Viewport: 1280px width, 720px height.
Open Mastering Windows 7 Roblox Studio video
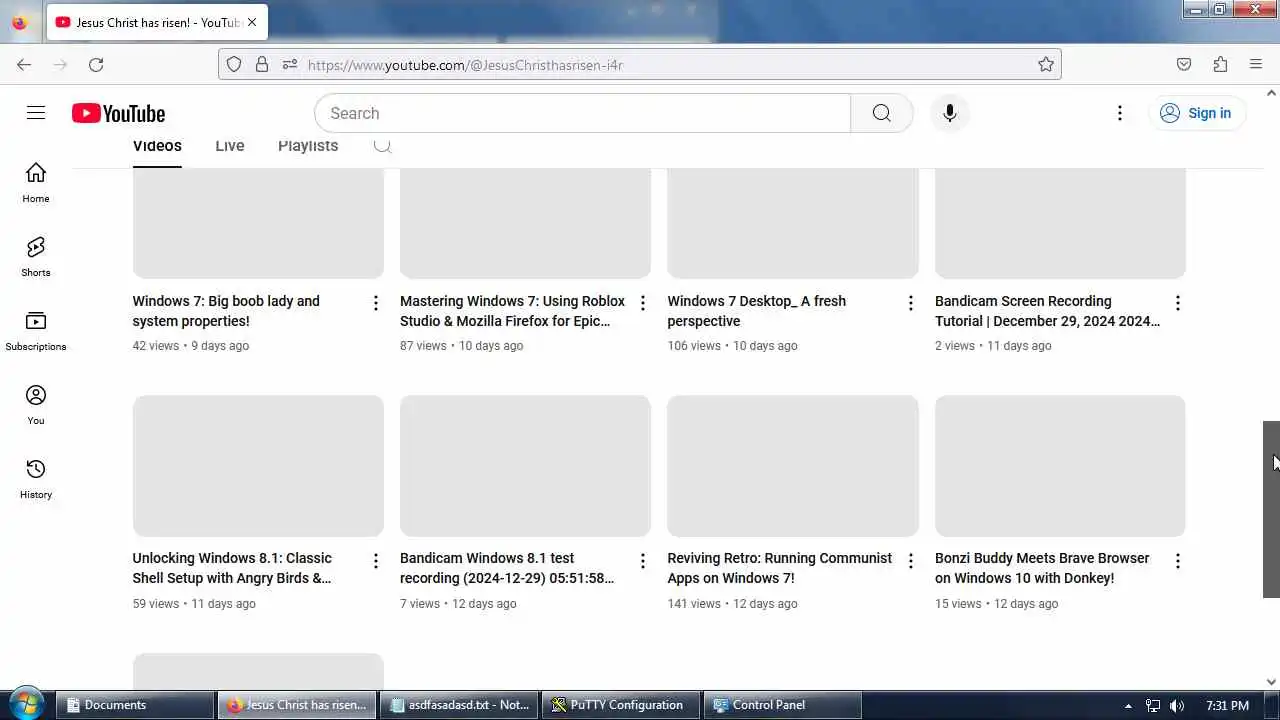pyautogui.click(x=512, y=311)
